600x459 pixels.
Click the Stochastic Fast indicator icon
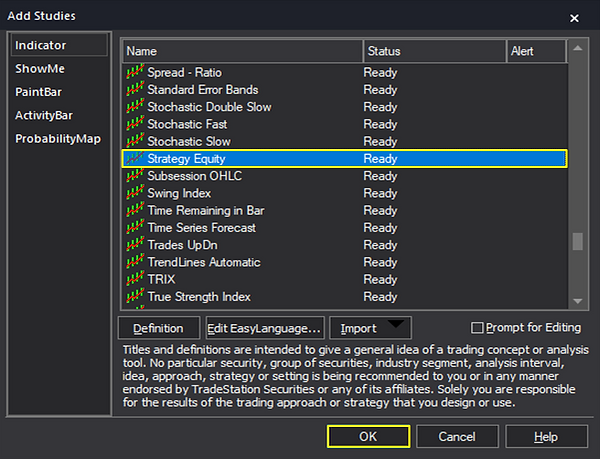(x=135, y=124)
